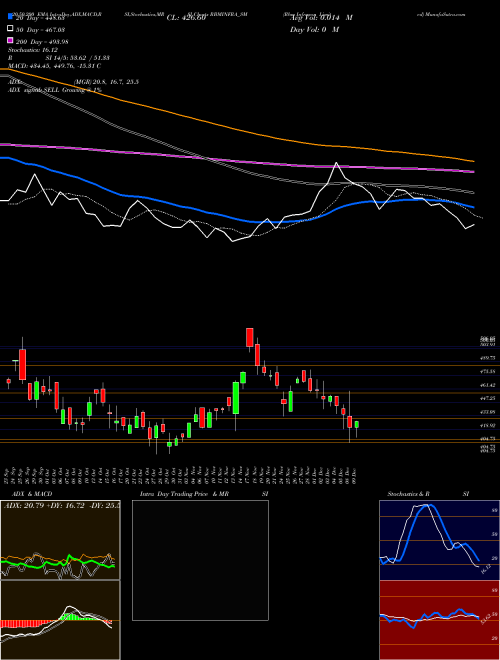Image resolution: width=500 pixels, height=660 pixels.
Task: Click the peak of the white price line
Action: coord(336,163)
